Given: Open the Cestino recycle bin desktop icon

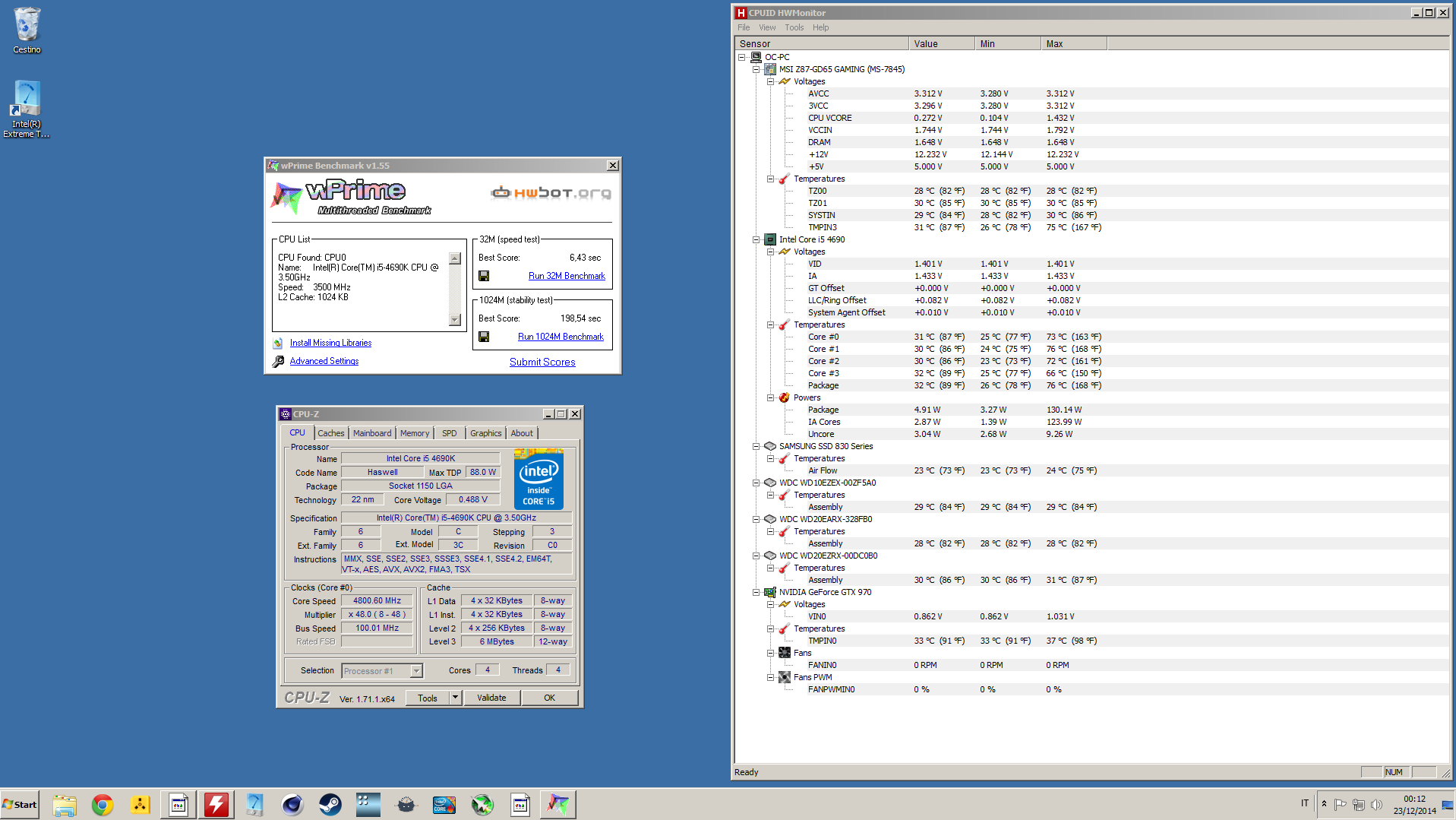Looking at the screenshot, I should click(x=27, y=30).
